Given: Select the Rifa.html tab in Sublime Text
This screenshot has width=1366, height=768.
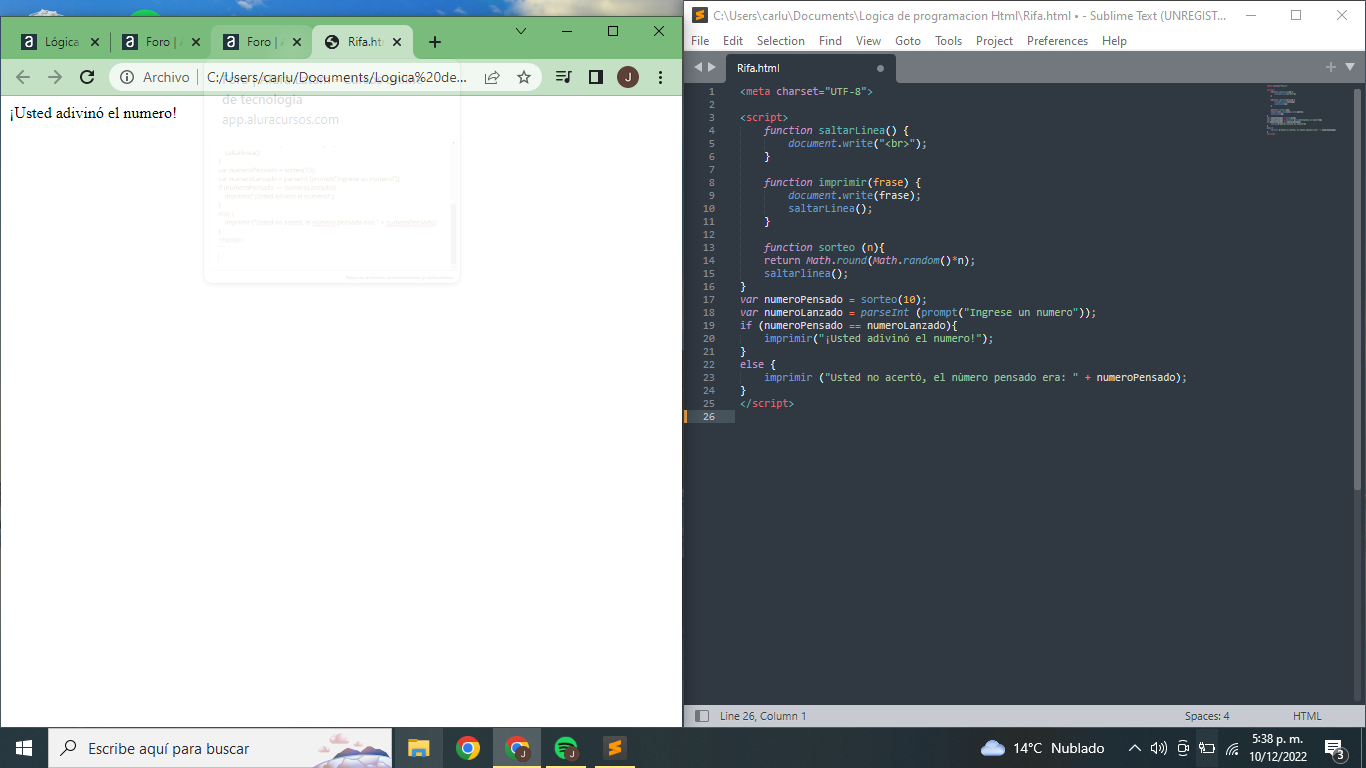Looking at the screenshot, I should pos(808,68).
